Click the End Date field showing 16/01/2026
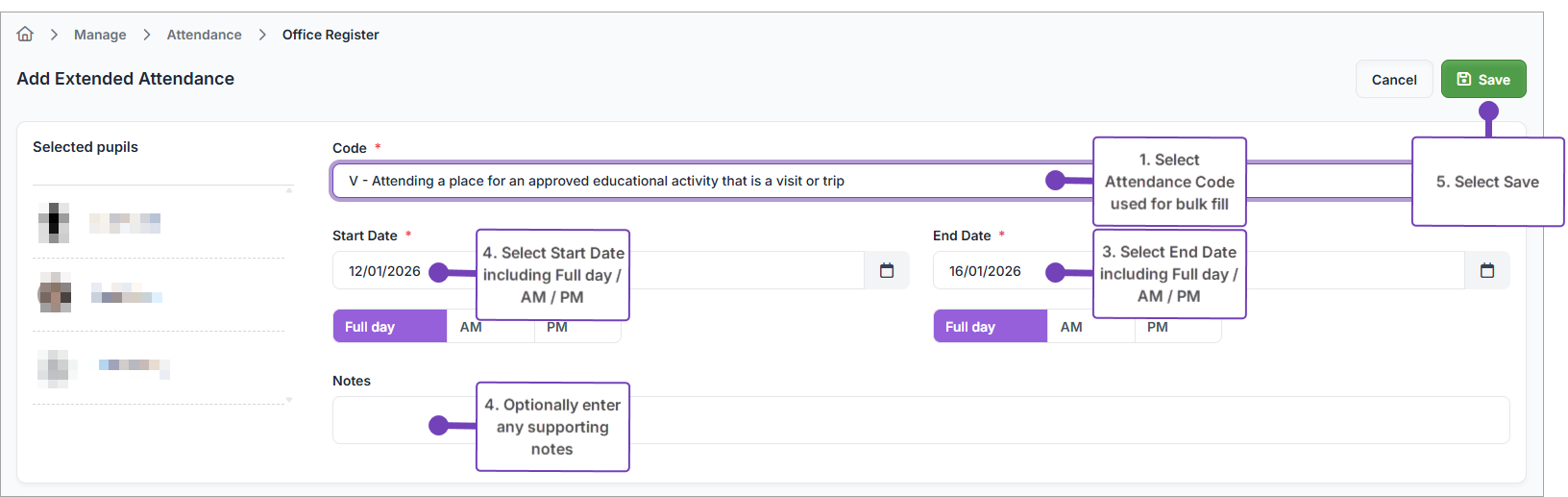The width and height of the screenshot is (1568, 497). pyautogui.click(x=985, y=271)
